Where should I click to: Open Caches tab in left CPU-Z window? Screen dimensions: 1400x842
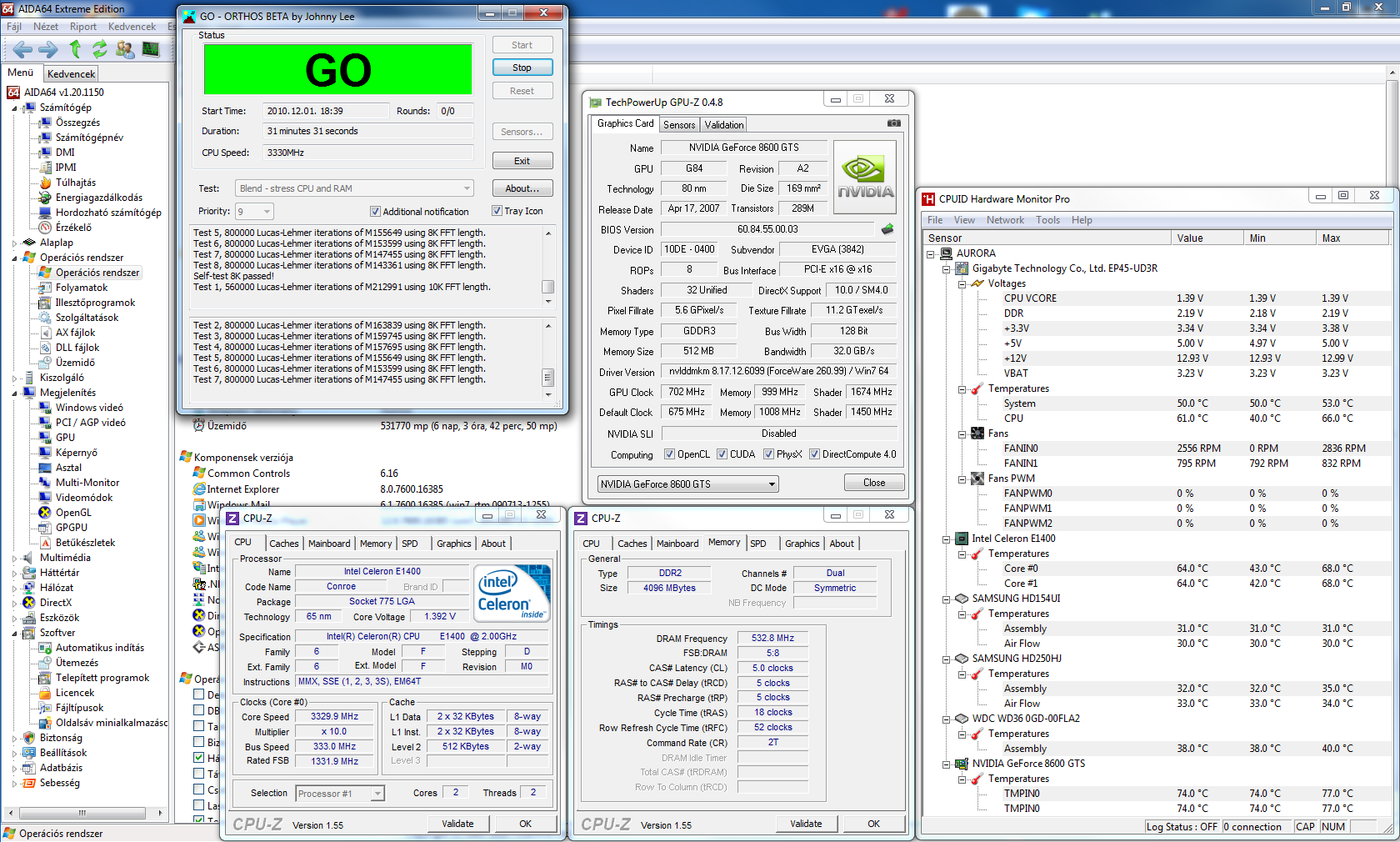point(283,544)
